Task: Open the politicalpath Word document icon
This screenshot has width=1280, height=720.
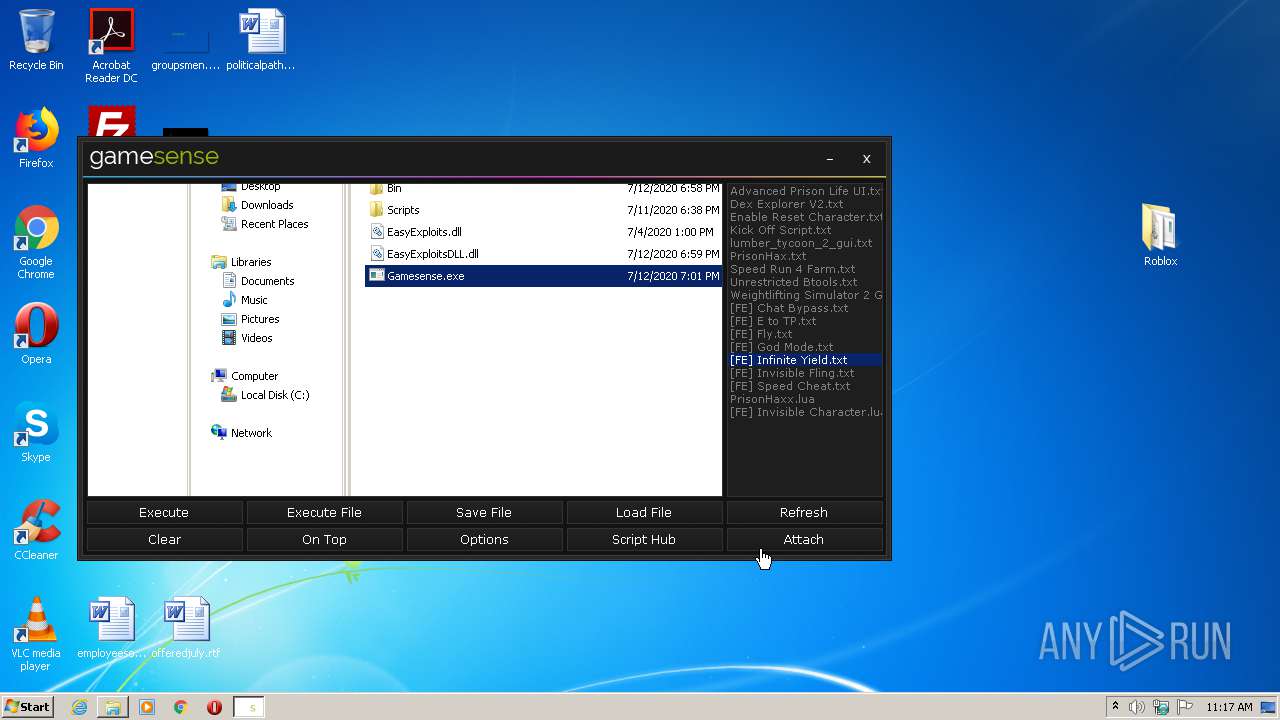Action: pyautogui.click(x=261, y=40)
